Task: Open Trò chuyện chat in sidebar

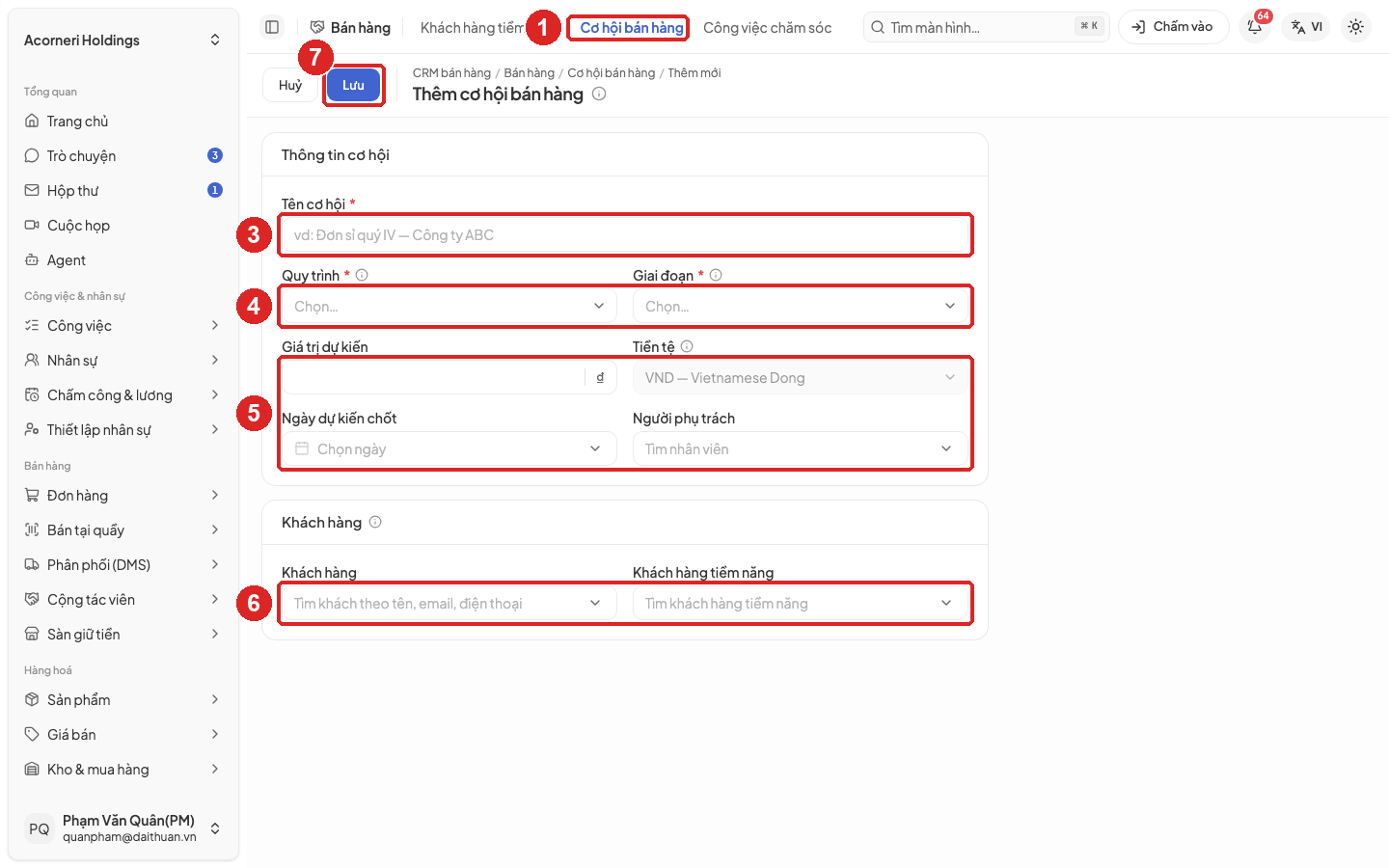Action: coord(123,156)
